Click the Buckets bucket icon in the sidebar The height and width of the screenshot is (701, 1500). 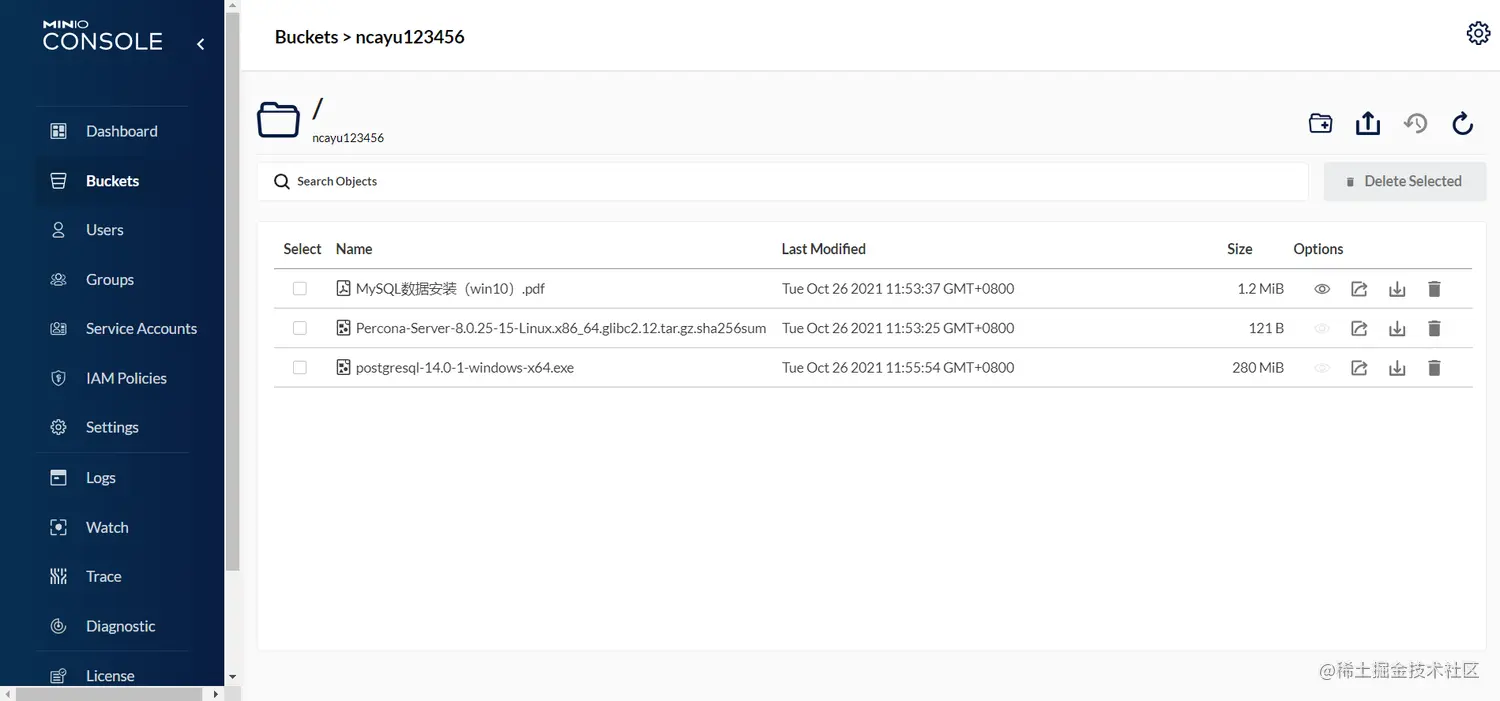[58, 181]
